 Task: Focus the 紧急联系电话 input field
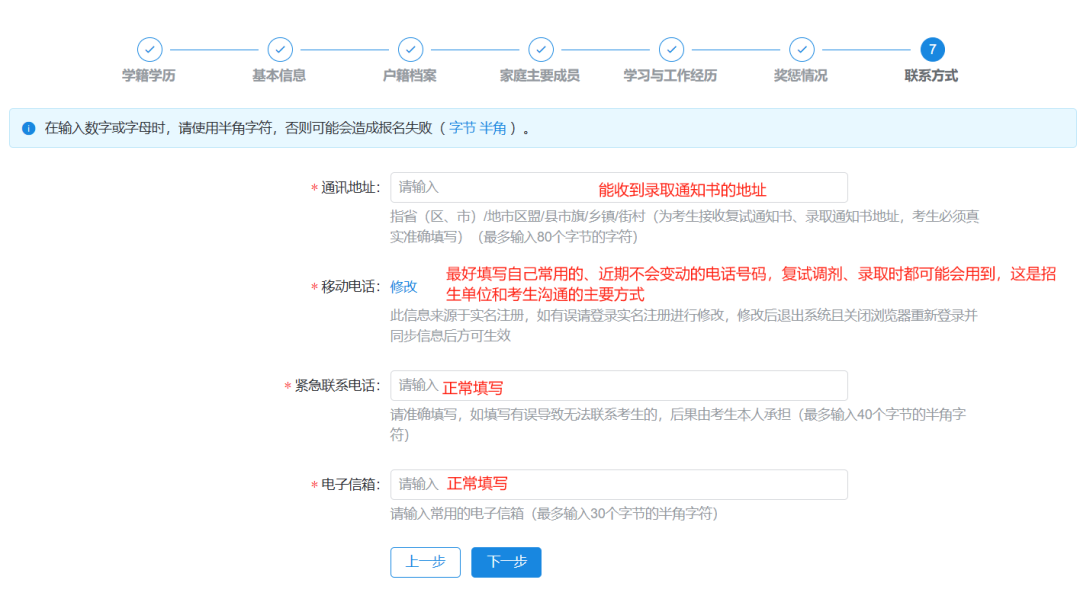coord(619,386)
